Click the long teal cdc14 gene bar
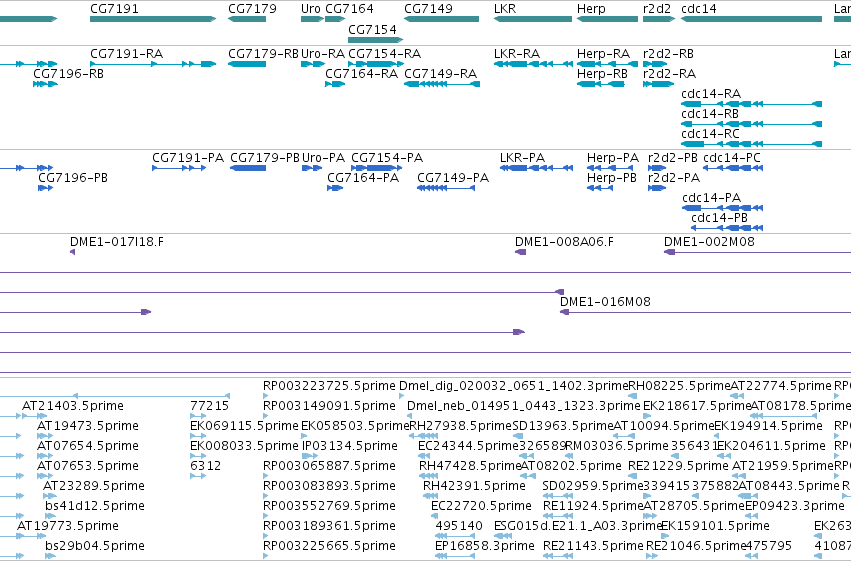The image size is (851, 561). pos(752,19)
